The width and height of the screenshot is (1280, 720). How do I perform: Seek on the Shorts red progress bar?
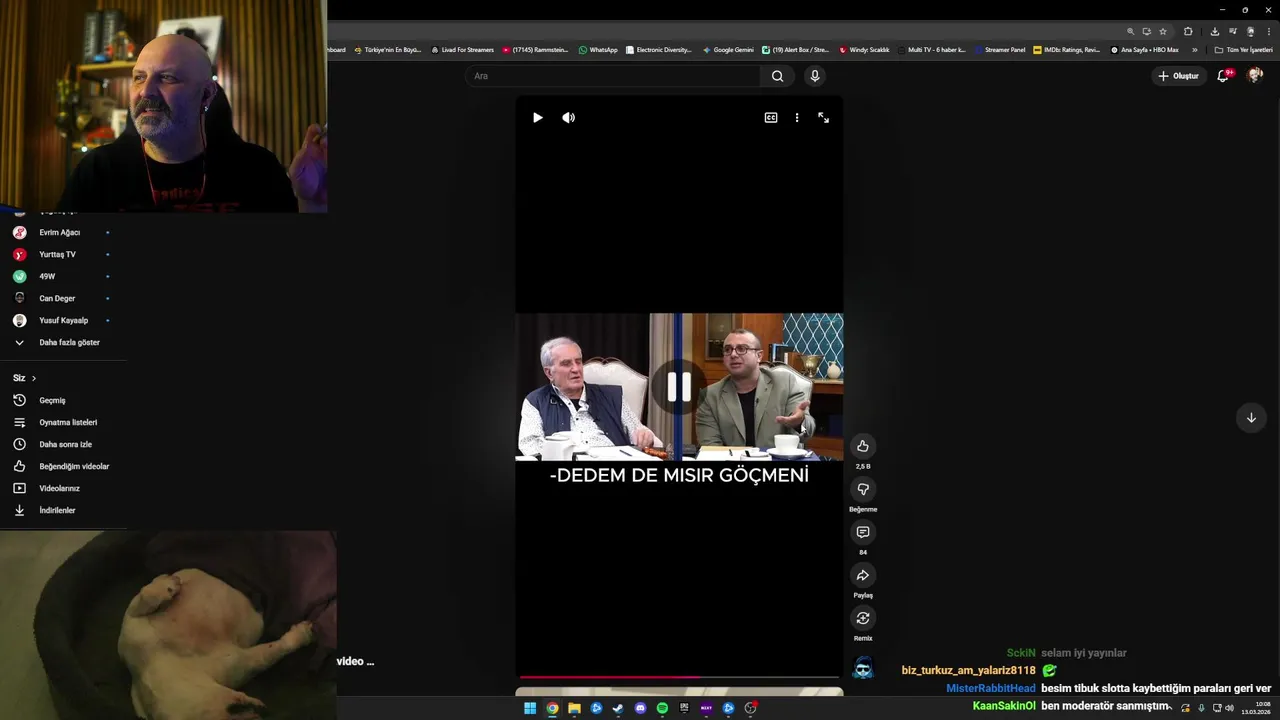coord(679,677)
